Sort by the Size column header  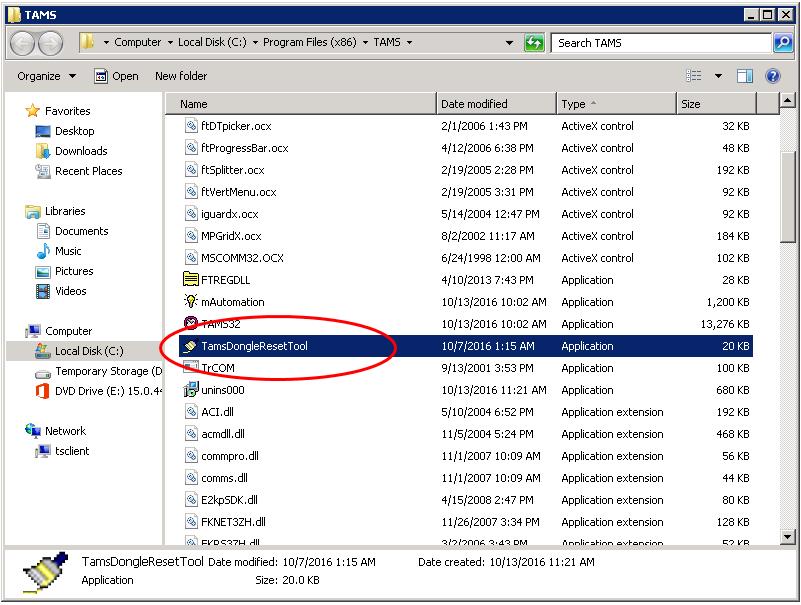pos(716,104)
